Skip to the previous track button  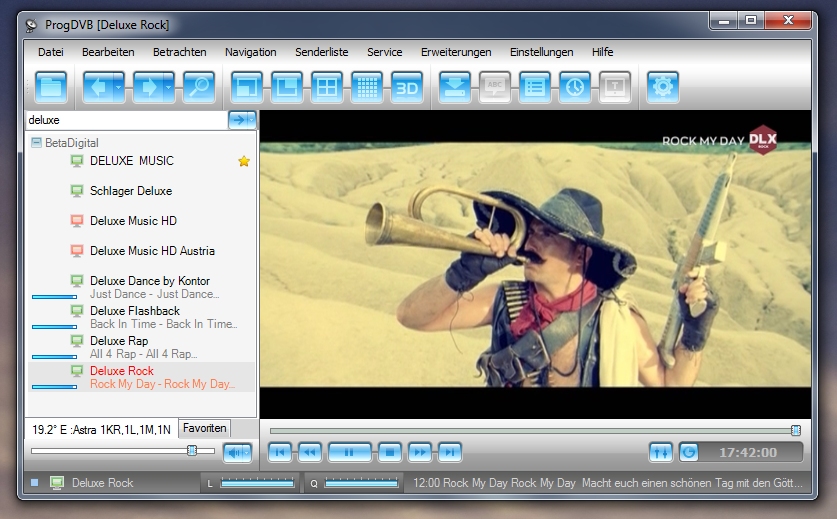[x=280, y=453]
